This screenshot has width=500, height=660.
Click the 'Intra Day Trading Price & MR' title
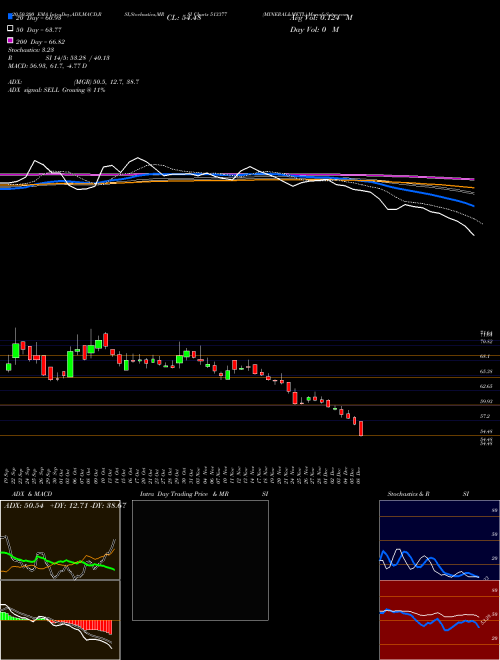coord(184,494)
